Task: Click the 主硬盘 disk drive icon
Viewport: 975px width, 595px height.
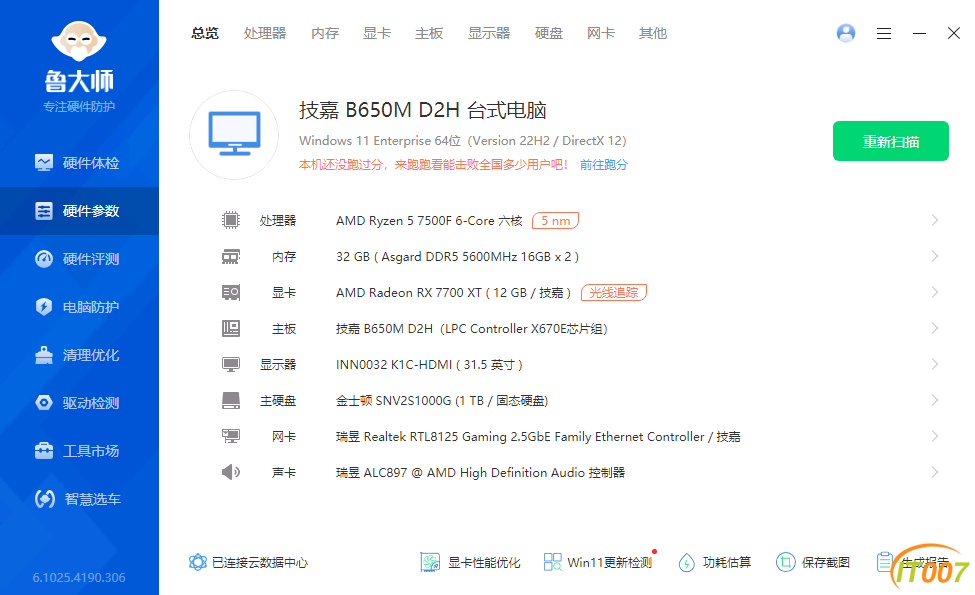Action: [231, 400]
